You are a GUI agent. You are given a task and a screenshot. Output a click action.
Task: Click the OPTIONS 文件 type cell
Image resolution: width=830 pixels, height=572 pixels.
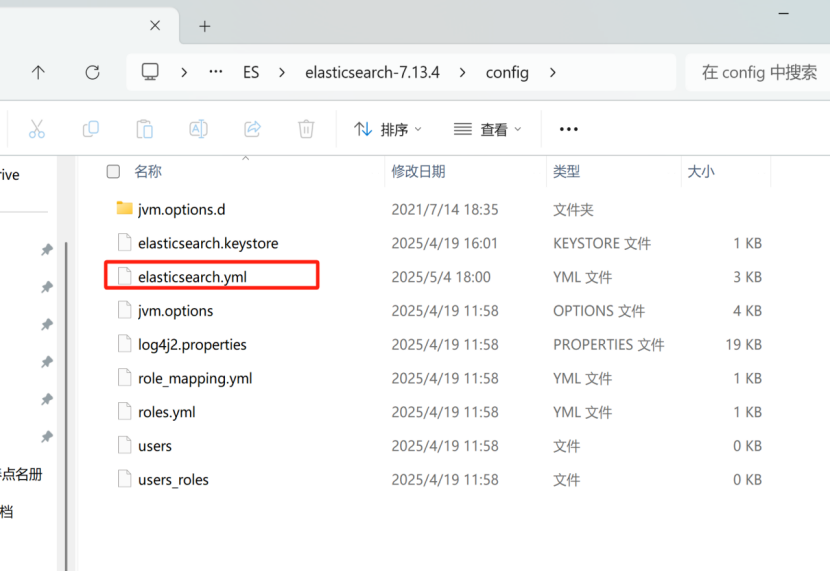click(x=599, y=311)
